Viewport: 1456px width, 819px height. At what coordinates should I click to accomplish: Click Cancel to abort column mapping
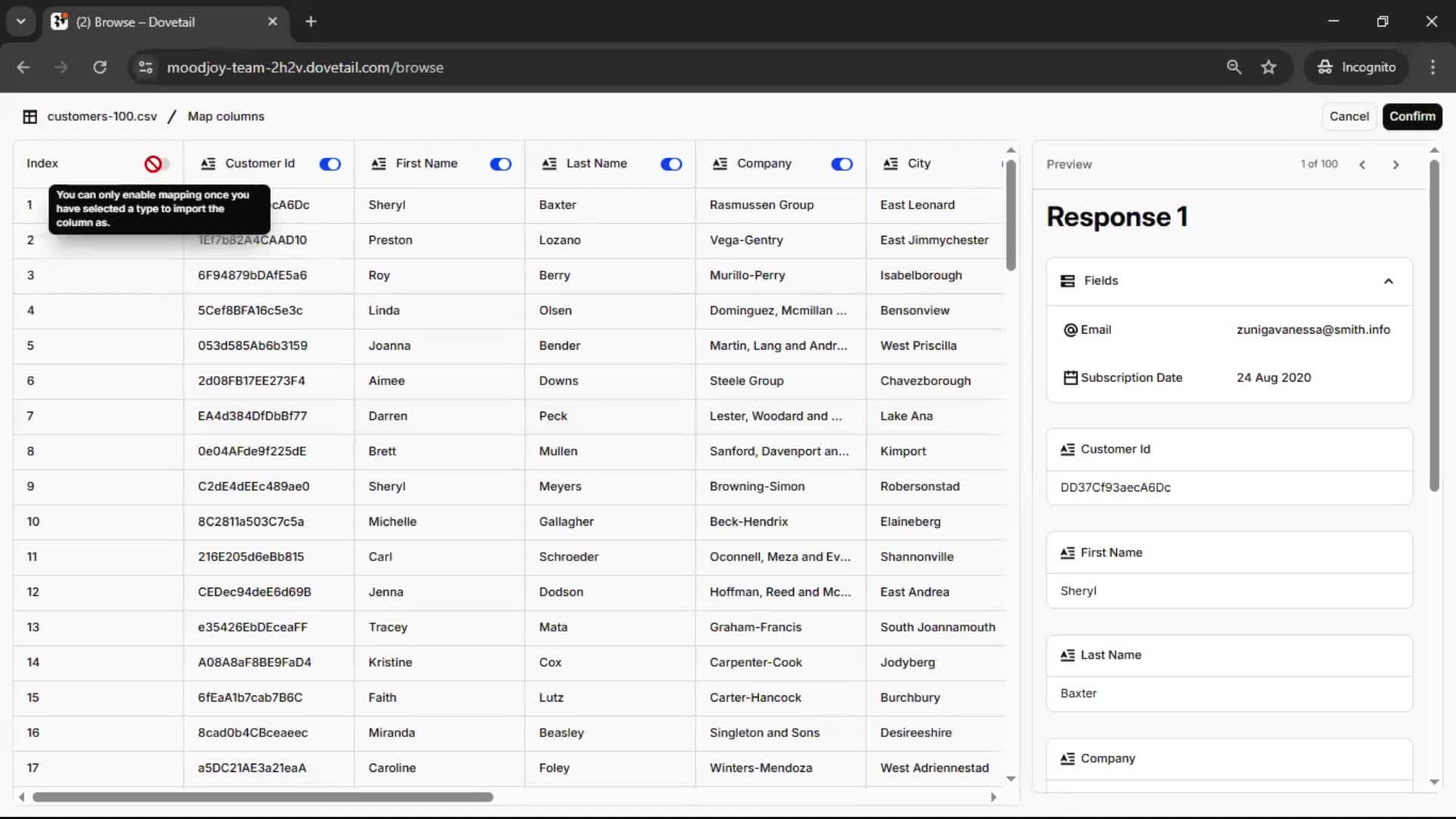pos(1348,117)
